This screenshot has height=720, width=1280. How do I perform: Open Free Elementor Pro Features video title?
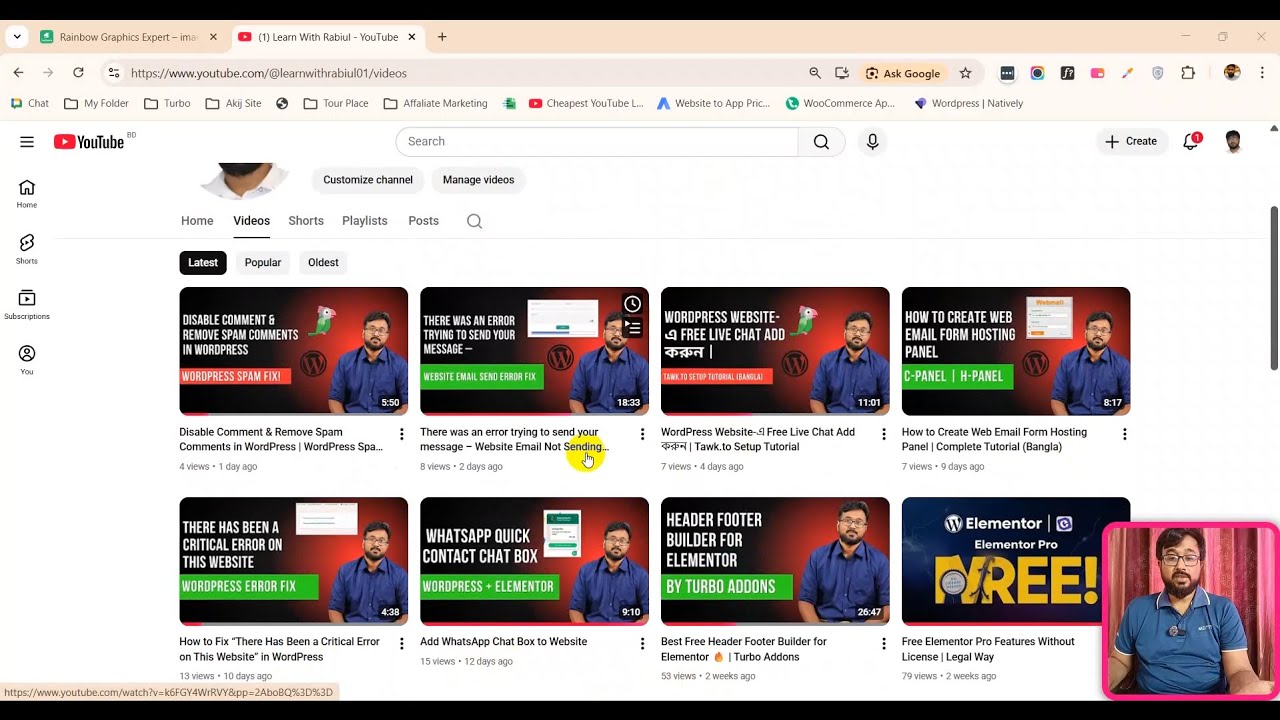coord(988,649)
